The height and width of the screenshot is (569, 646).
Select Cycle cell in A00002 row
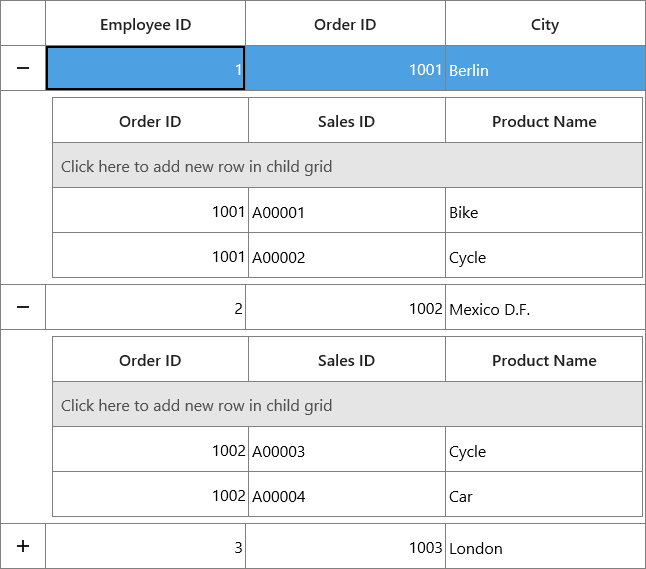point(544,255)
